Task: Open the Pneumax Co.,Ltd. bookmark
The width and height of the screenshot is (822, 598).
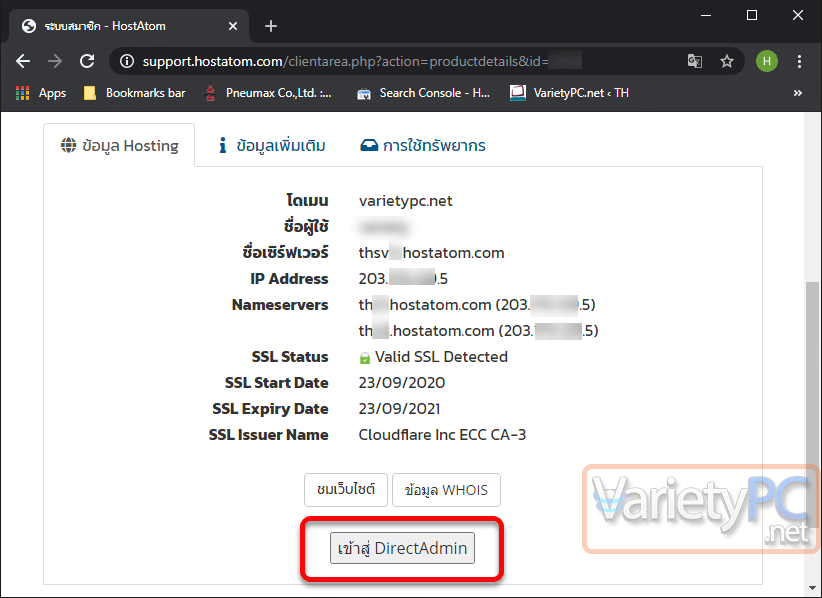Action: 268,93
